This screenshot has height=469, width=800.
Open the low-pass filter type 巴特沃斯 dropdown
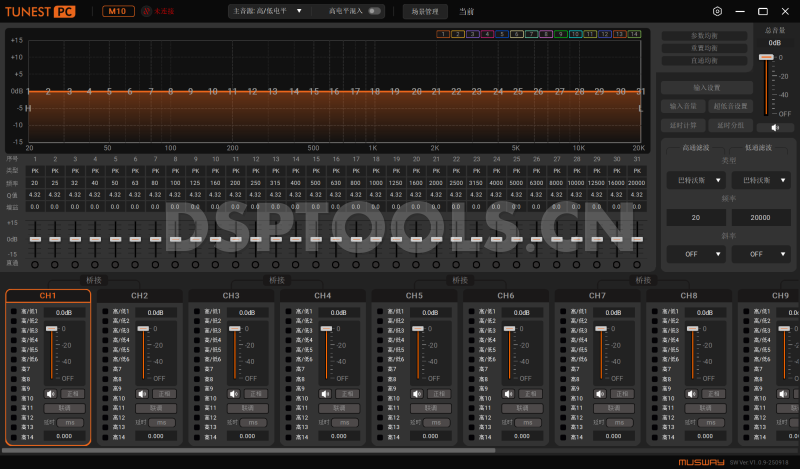(x=760, y=181)
